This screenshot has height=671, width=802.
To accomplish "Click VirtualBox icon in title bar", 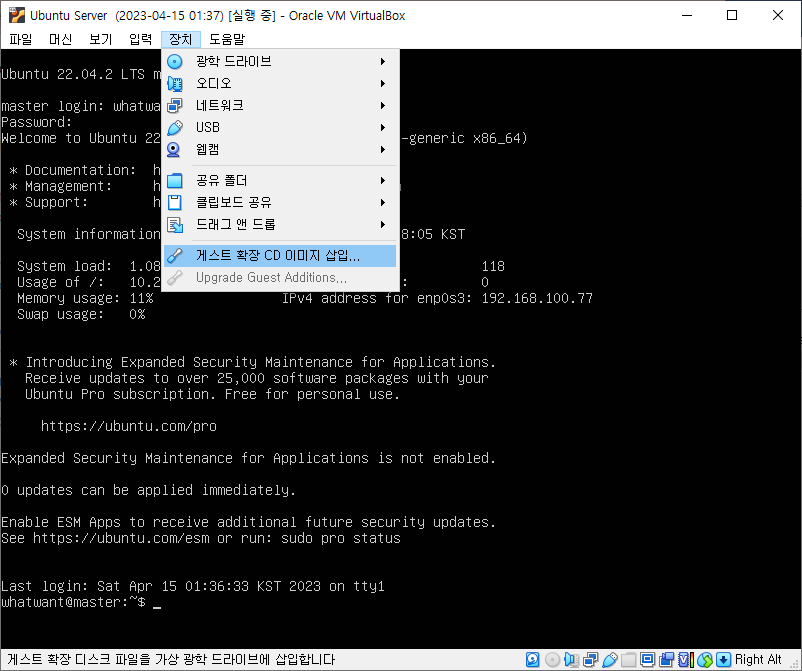I will click(x=16, y=15).
